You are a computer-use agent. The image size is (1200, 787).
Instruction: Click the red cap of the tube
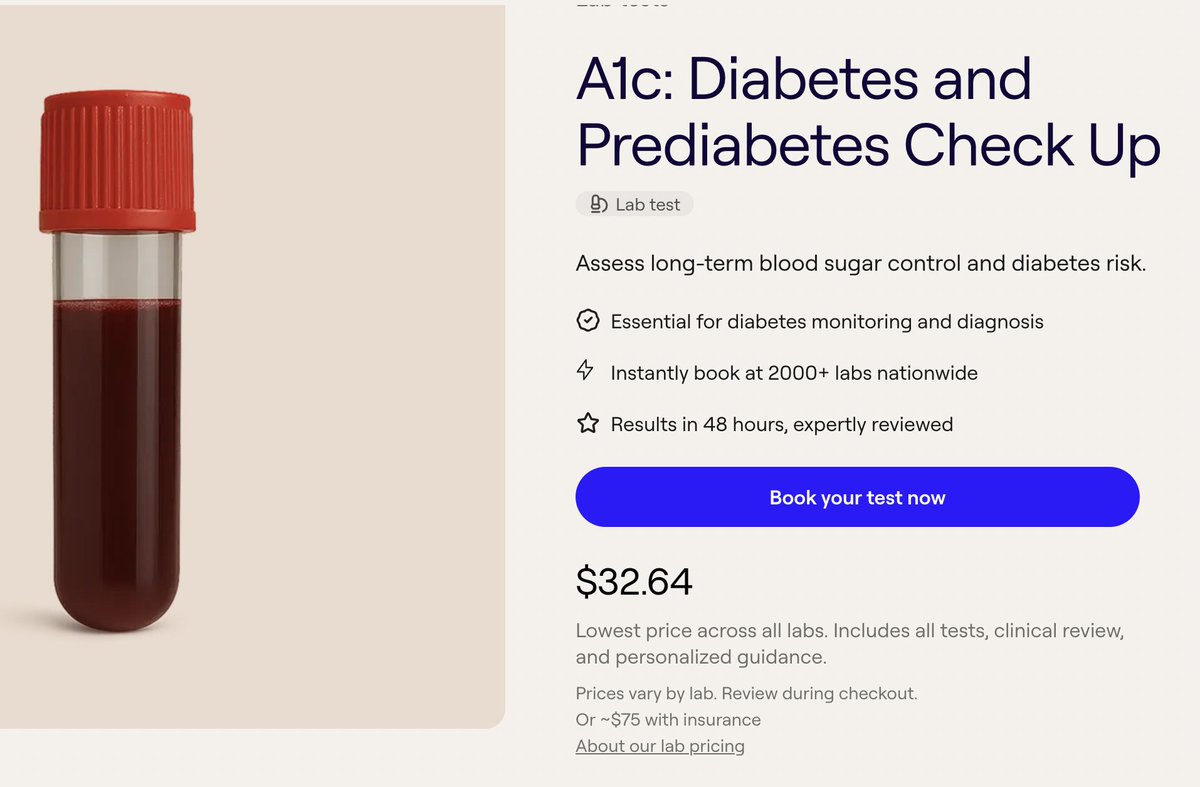tap(117, 160)
